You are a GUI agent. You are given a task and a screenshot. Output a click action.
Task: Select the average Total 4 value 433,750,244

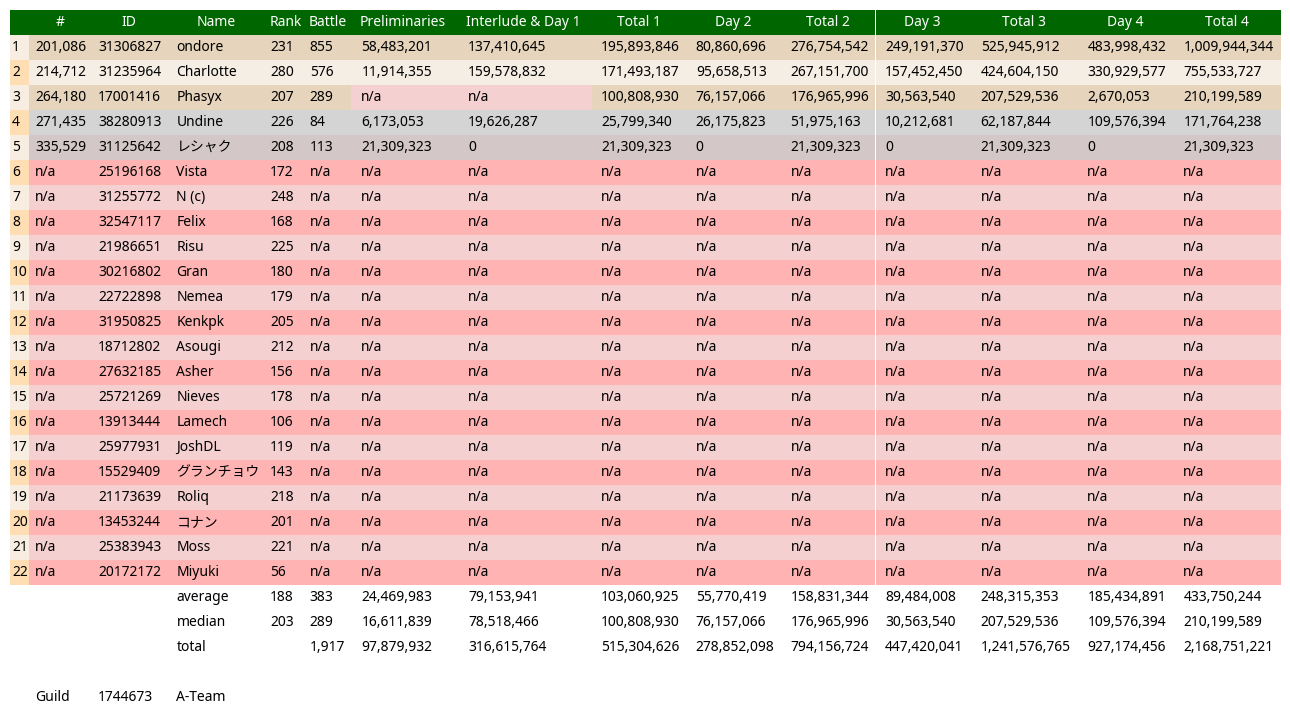pos(1222,596)
